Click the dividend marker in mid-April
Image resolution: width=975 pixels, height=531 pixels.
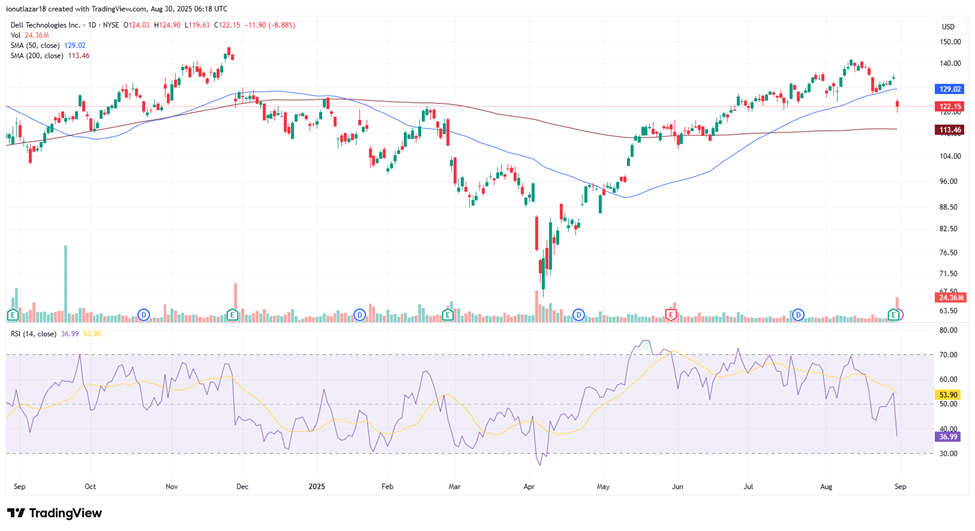[579, 315]
